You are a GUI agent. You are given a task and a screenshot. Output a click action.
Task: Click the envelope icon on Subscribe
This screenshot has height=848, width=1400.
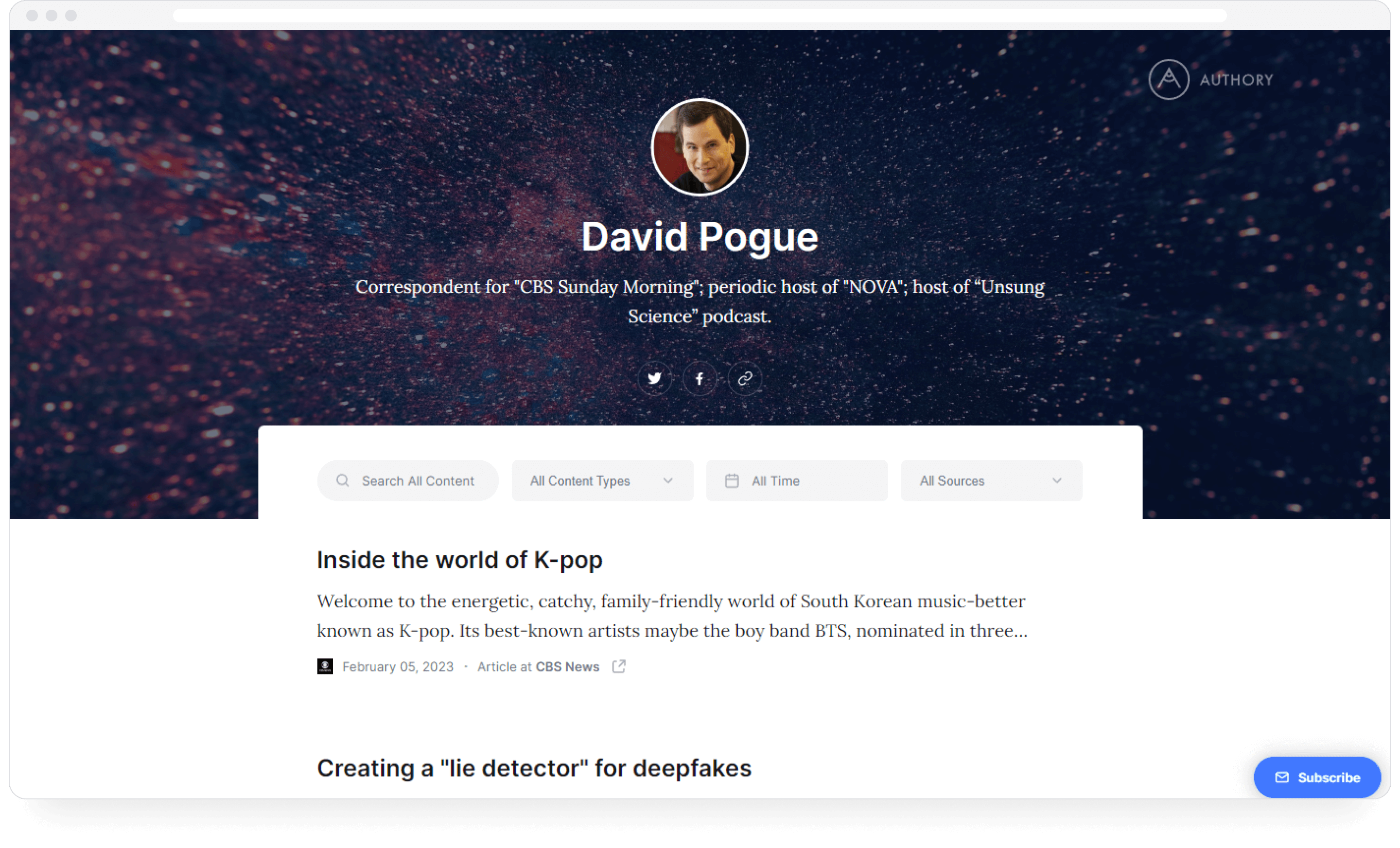click(1282, 777)
